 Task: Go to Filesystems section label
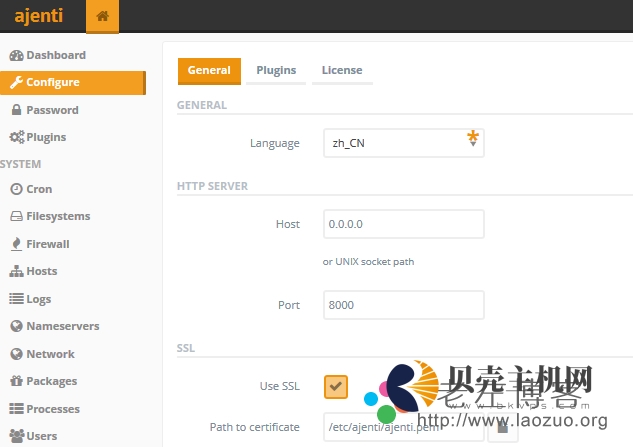pyautogui.click(x=58, y=216)
